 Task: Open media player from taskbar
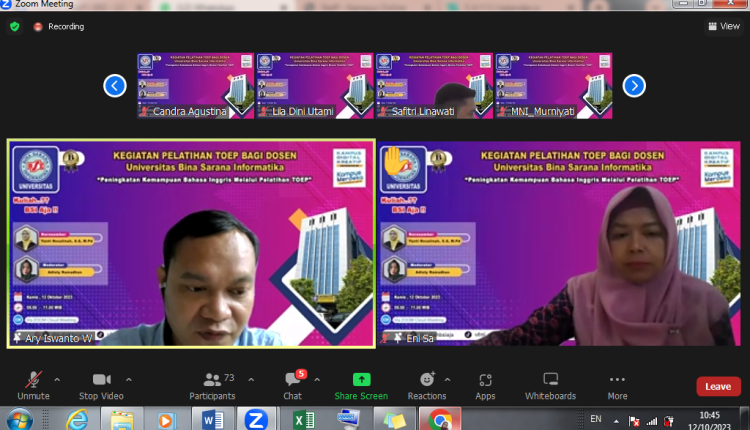click(165, 420)
